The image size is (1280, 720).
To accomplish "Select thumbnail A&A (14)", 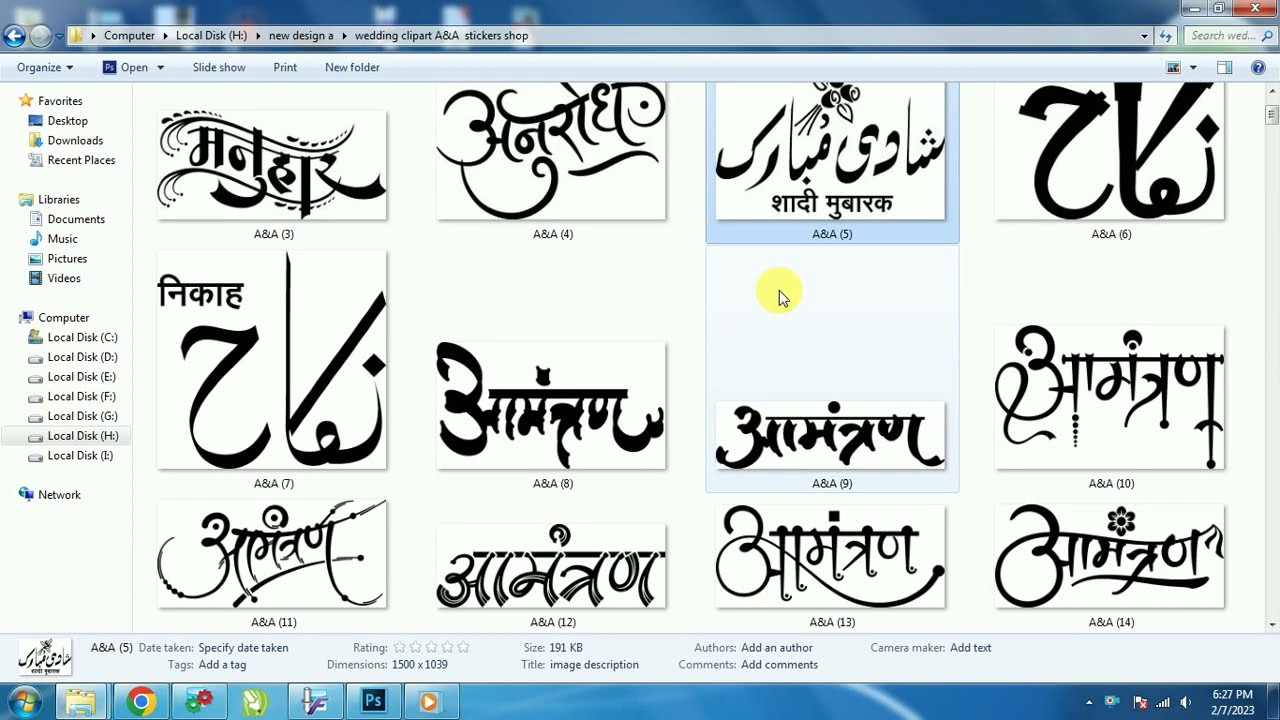I will pos(1110,555).
